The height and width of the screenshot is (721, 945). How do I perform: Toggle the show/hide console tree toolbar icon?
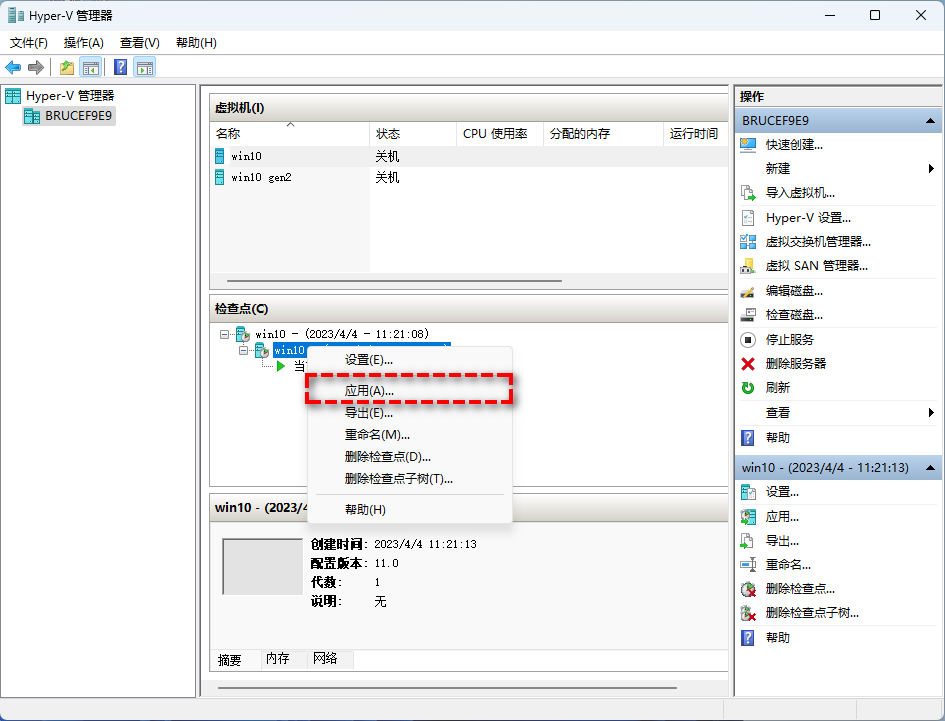point(91,68)
